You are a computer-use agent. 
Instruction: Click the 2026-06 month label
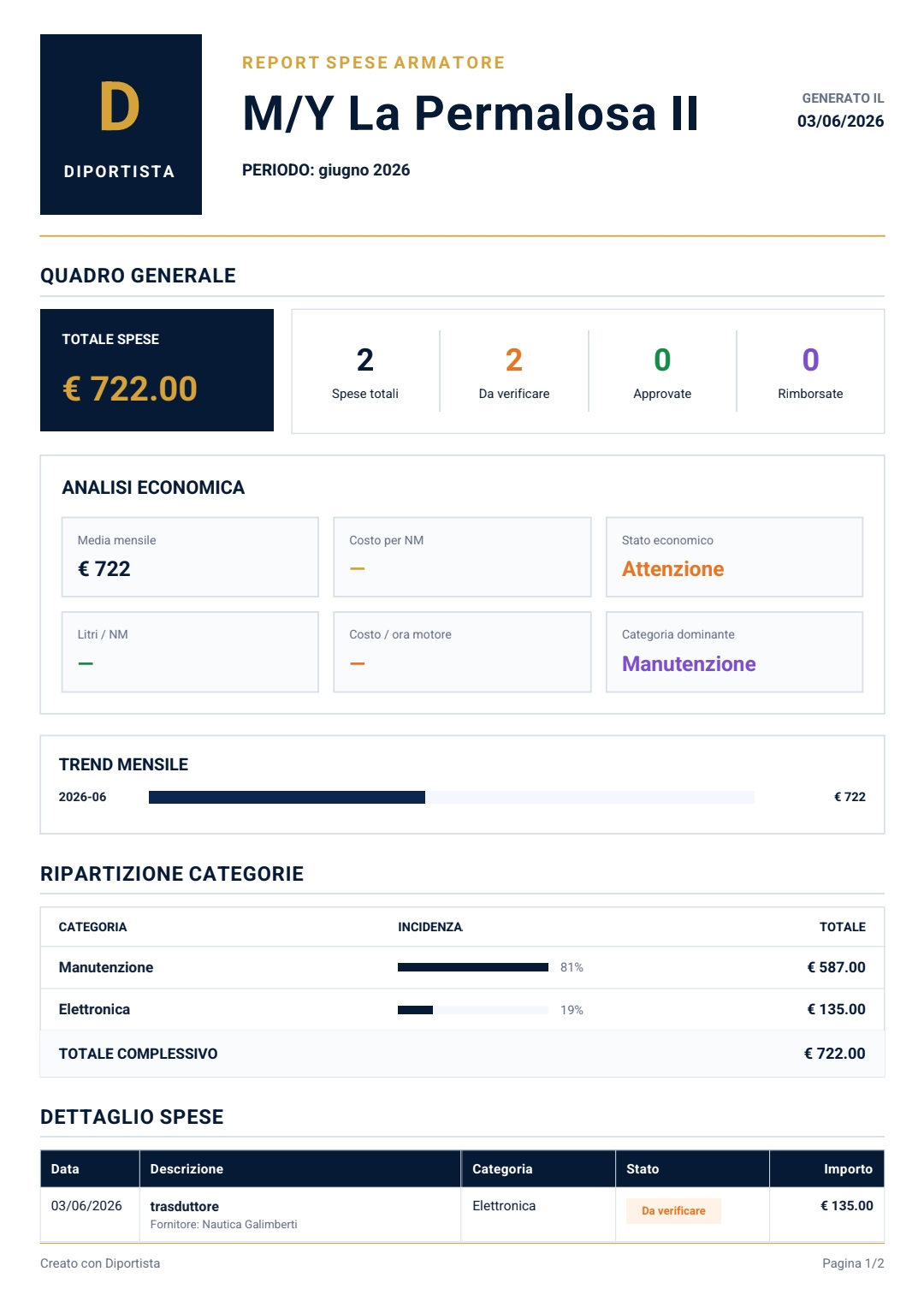point(82,797)
